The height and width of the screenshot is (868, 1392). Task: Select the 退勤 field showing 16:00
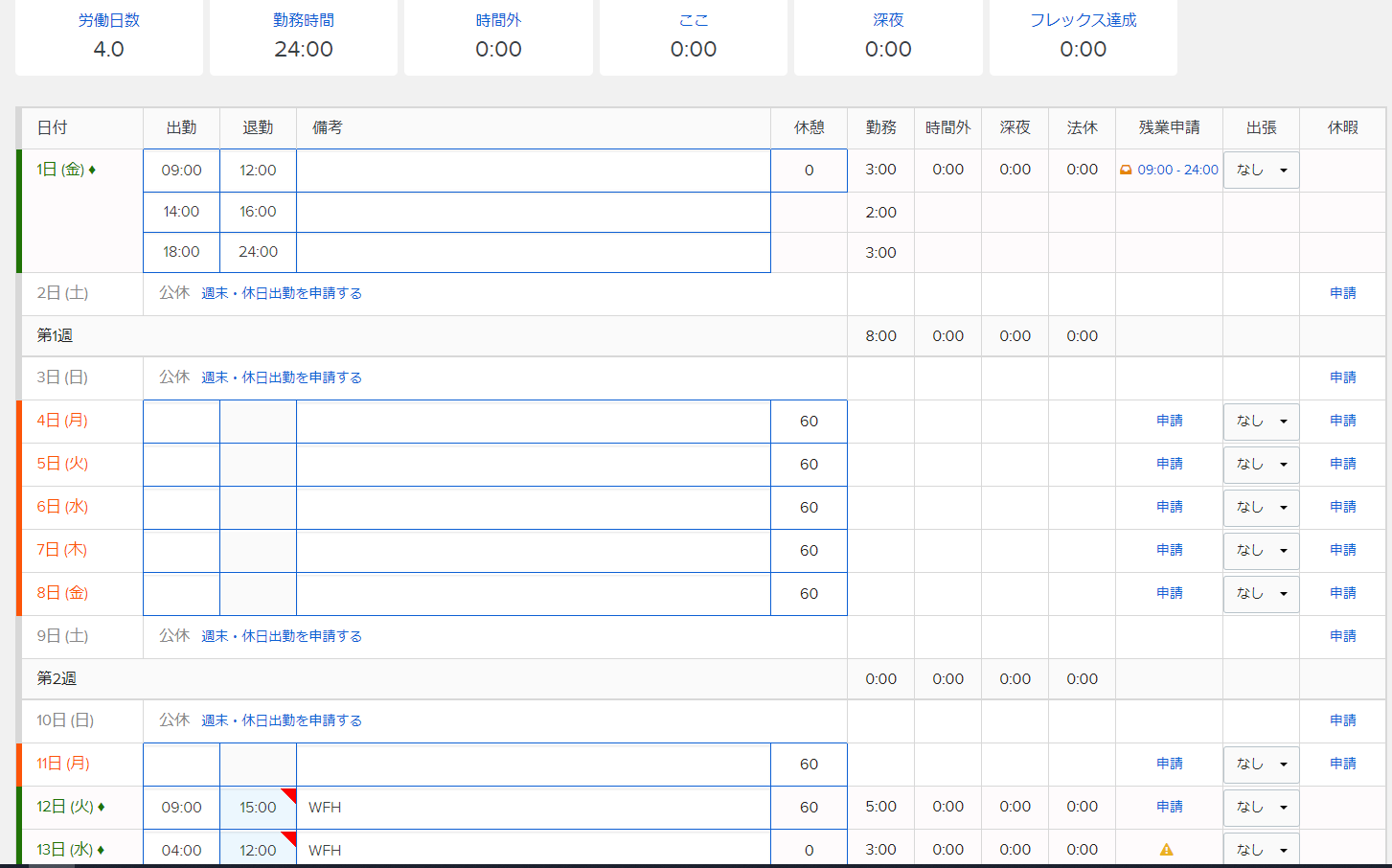pyautogui.click(x=259, y=212)
